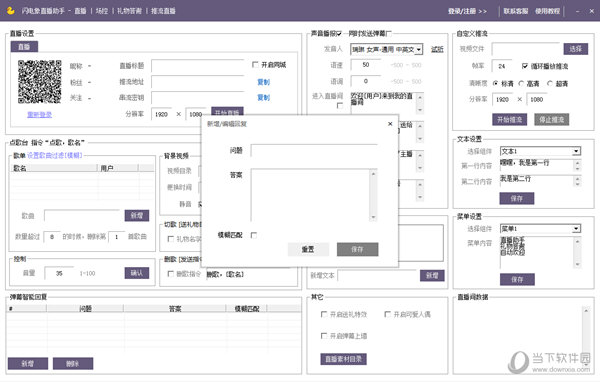Click the 答案 text area up scroll arrow

[x=373, y=174]
